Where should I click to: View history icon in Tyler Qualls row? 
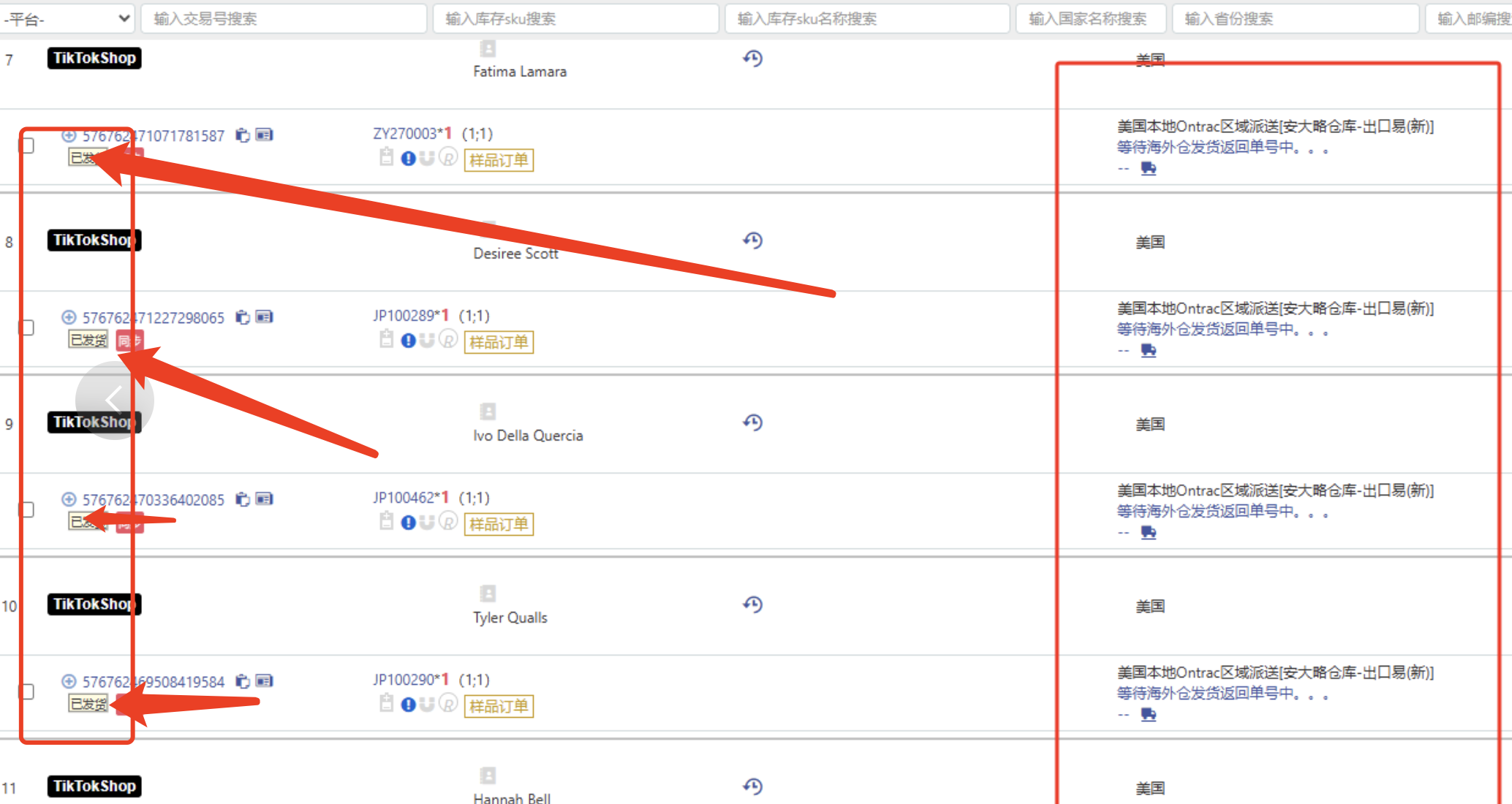(x=753, y=604)
